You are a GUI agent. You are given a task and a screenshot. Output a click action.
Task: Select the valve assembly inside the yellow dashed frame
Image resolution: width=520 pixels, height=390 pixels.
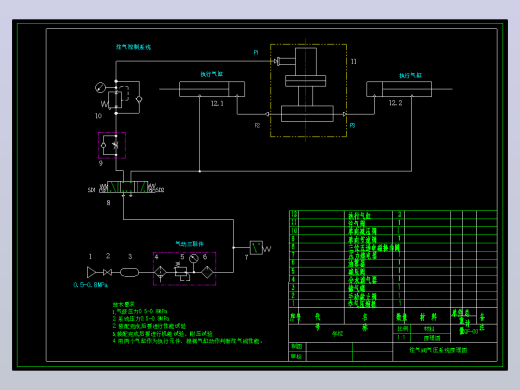click(x=305, y=85)
